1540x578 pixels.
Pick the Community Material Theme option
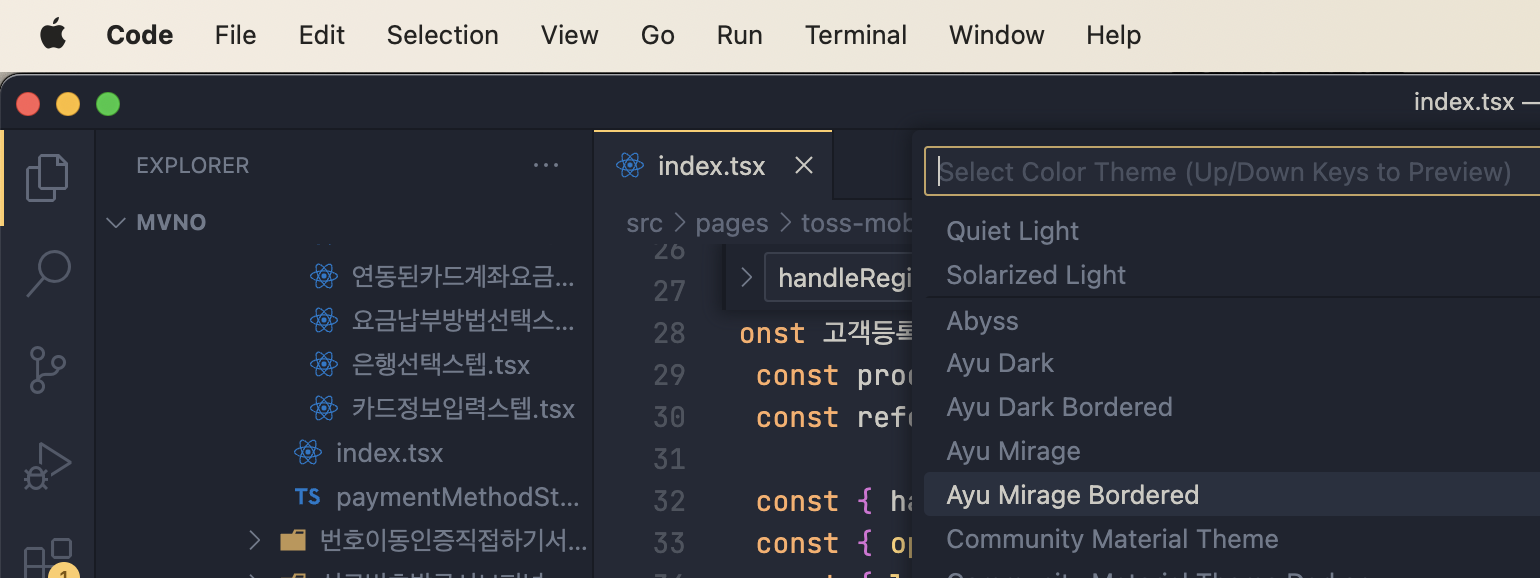(1112, 539)
